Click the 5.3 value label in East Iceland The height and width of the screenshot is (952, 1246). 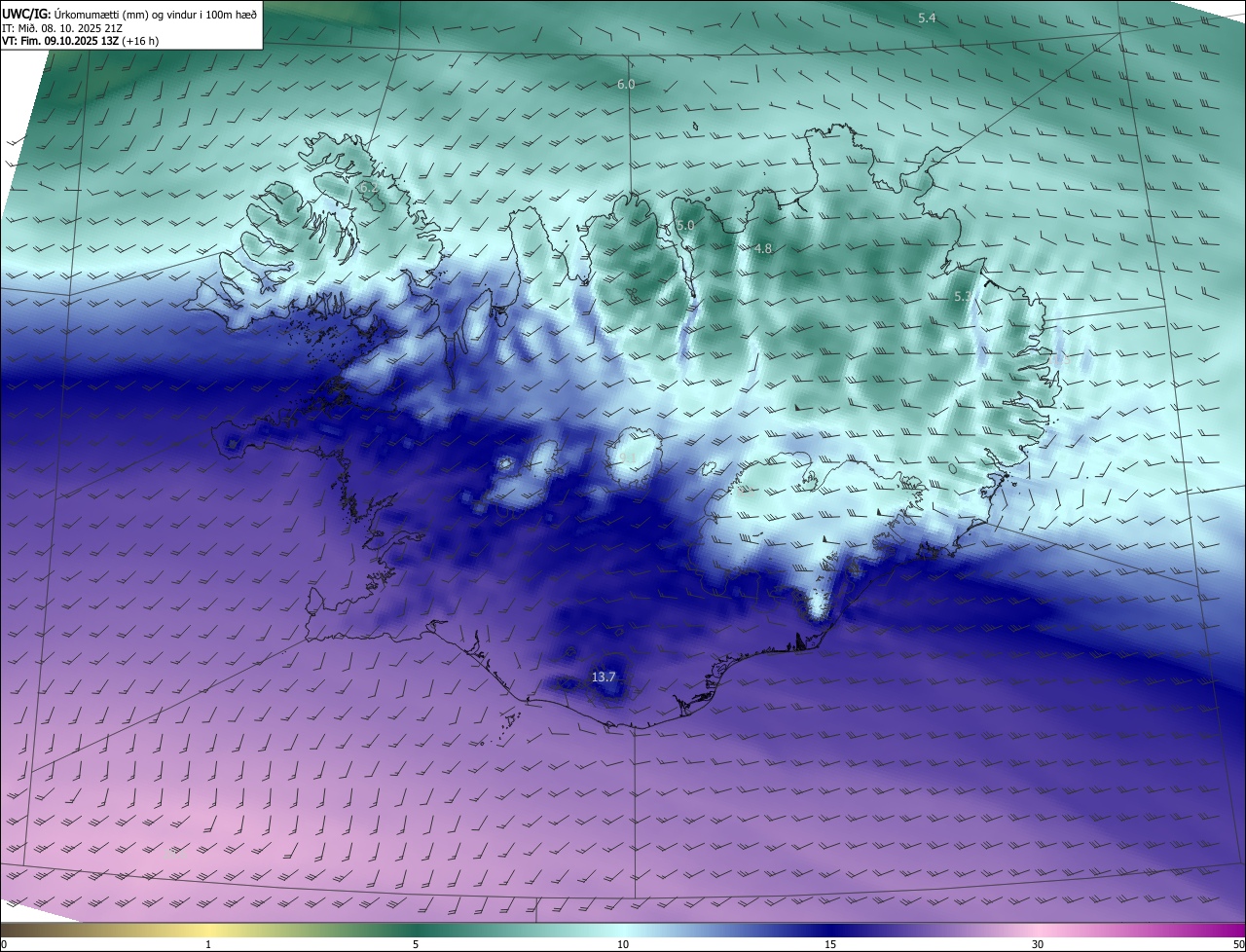pyautogui.click(x=962, y=296)
